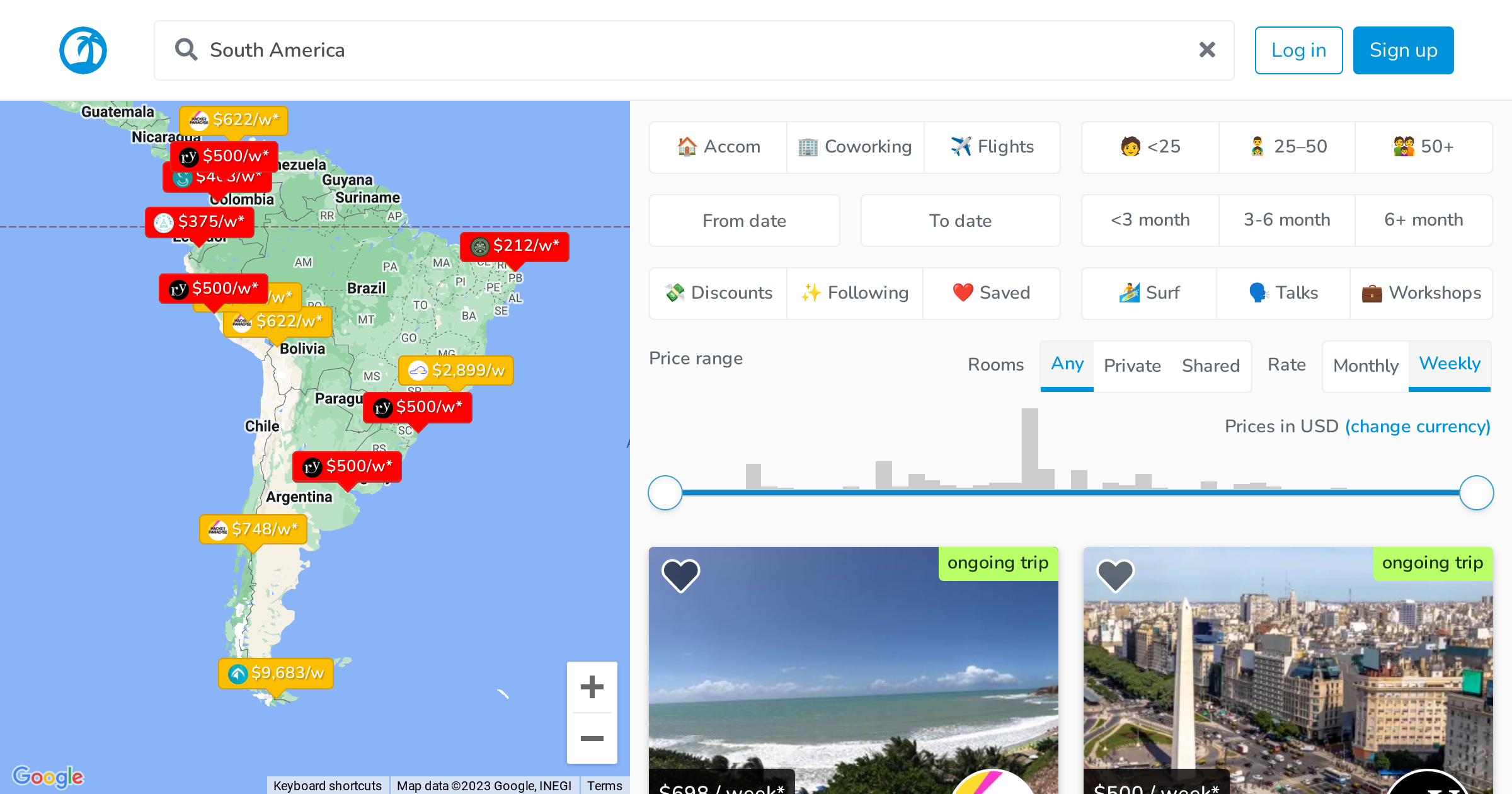Screen dimensions: 1512x794
Task: Open the $9,683/w map marker
Action: pyautogui.click(x=276, y=674)
